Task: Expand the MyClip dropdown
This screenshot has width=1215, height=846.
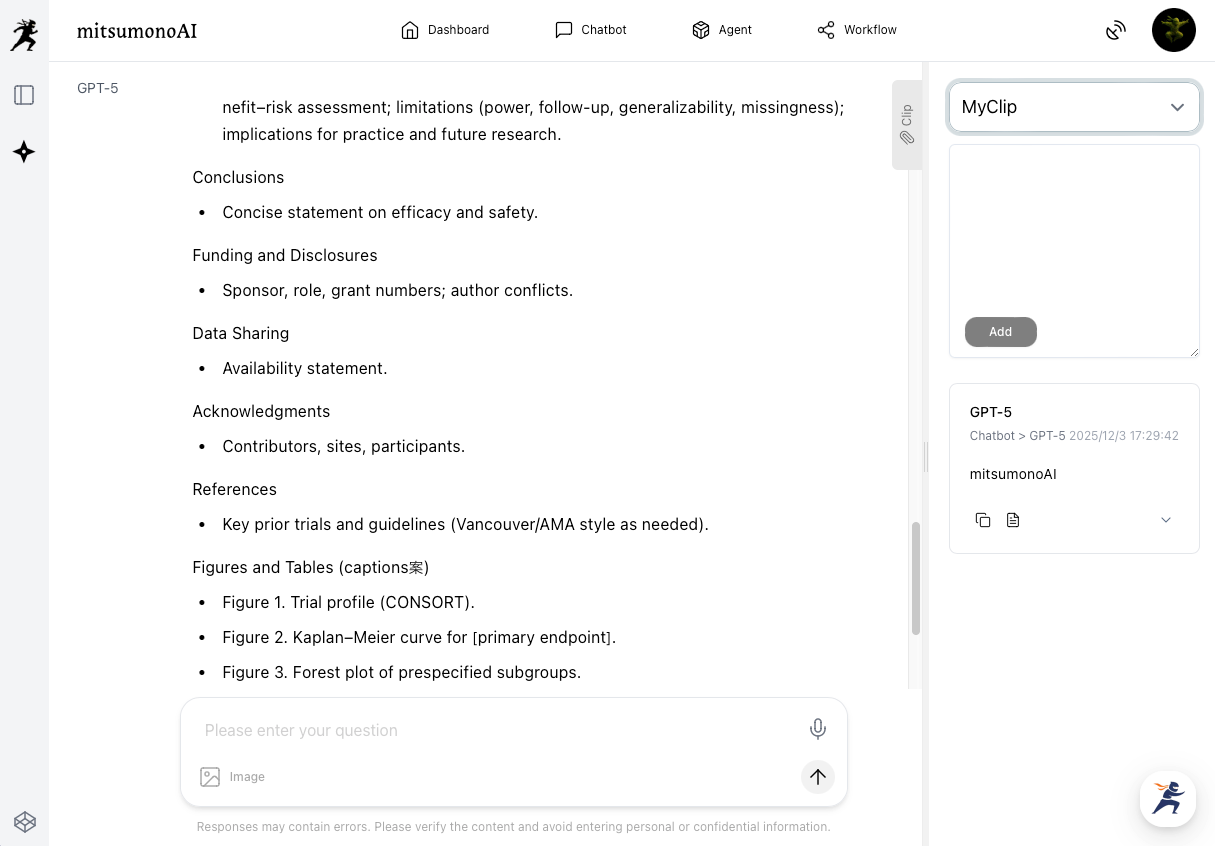Action: tap(1074, 107)
